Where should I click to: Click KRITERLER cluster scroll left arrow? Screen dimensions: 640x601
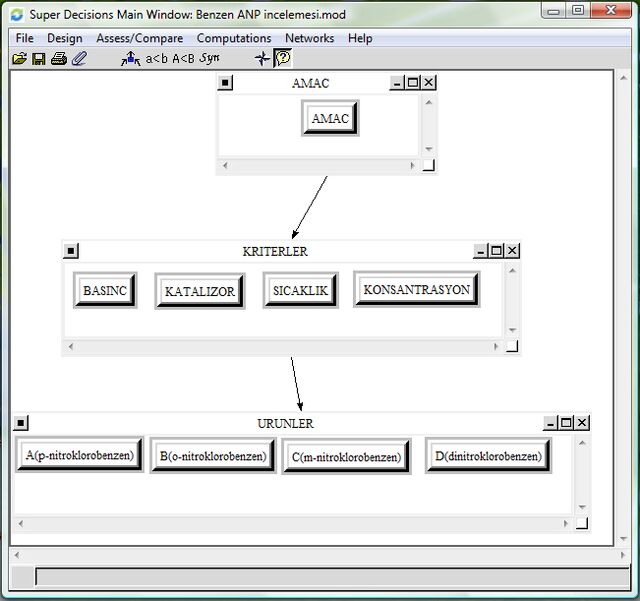click(71, 347)
